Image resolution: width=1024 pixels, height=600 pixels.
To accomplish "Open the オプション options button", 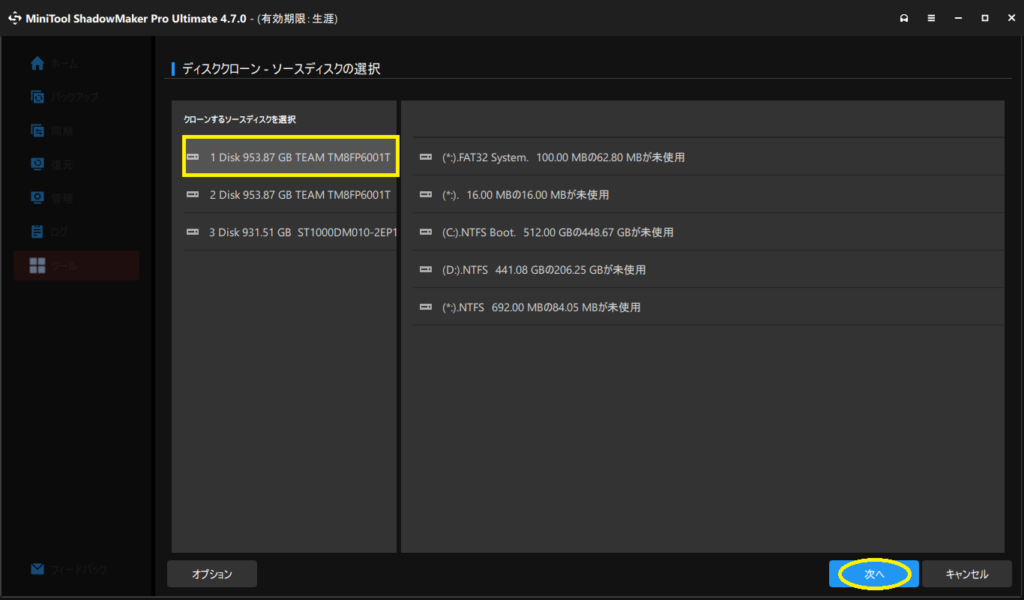I will pyautogui.click(x=212, y=574).
